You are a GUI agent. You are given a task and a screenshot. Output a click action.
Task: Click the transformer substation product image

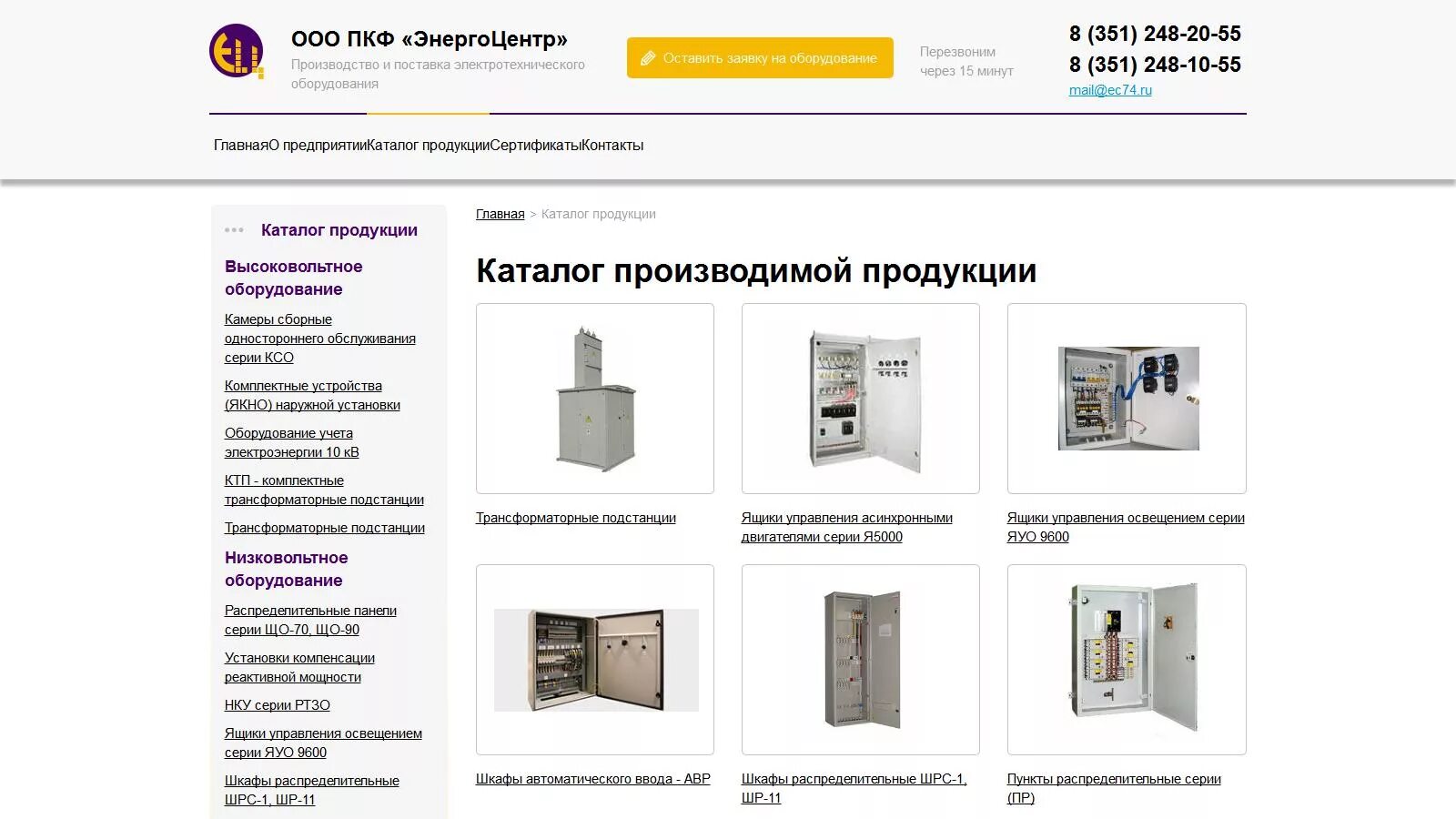coord(595,399)
